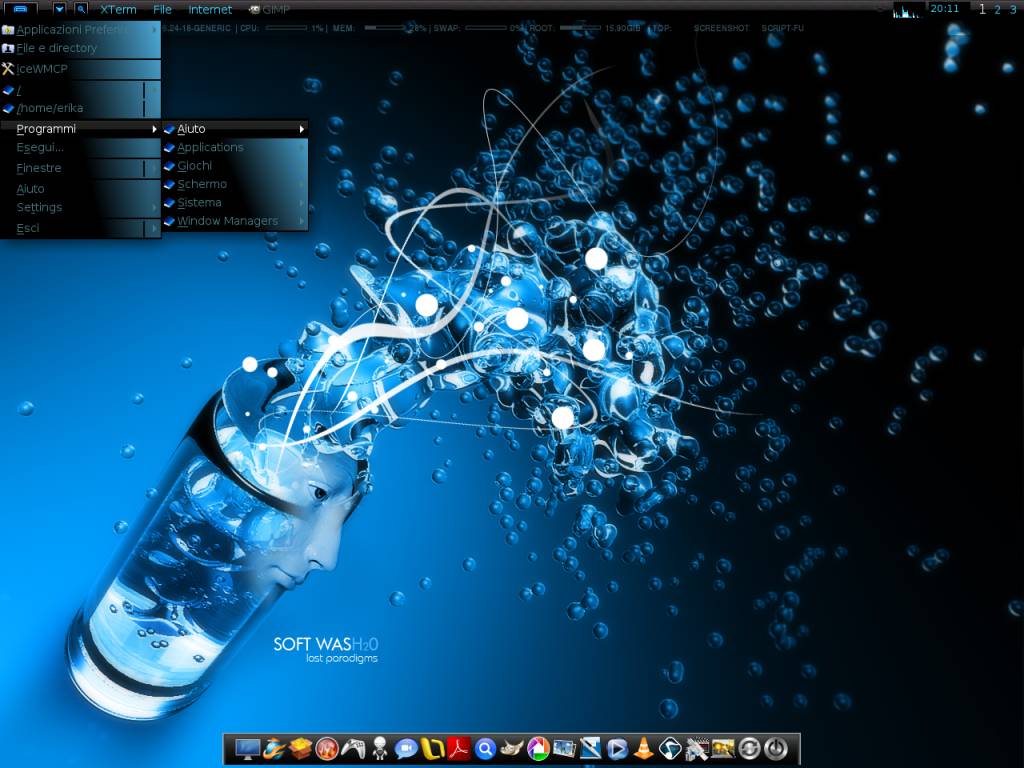Open the Window Managers submenu entry
This screenshot has height=768, width=1024.
coord(235,221)
